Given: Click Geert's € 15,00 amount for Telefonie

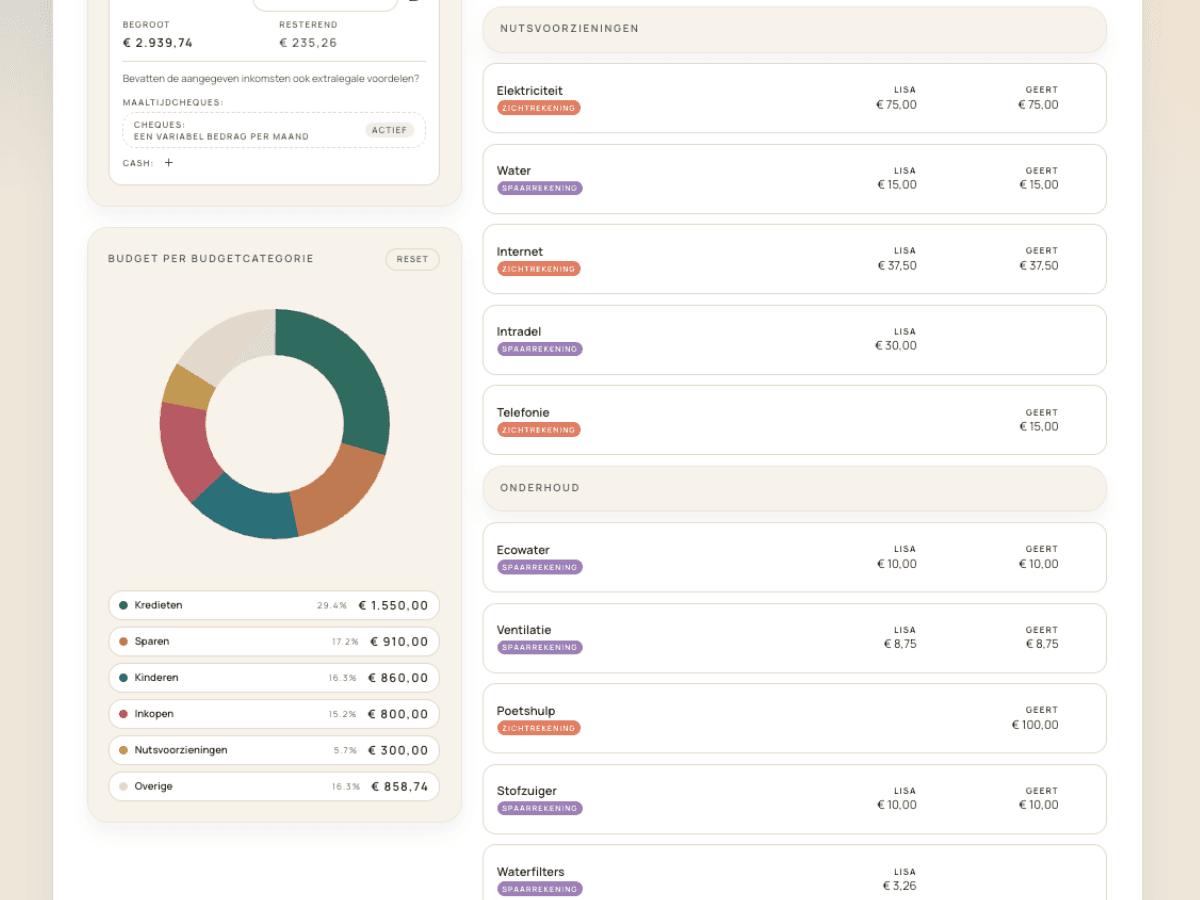Looking at the screenshot, I should point(1038,427).
